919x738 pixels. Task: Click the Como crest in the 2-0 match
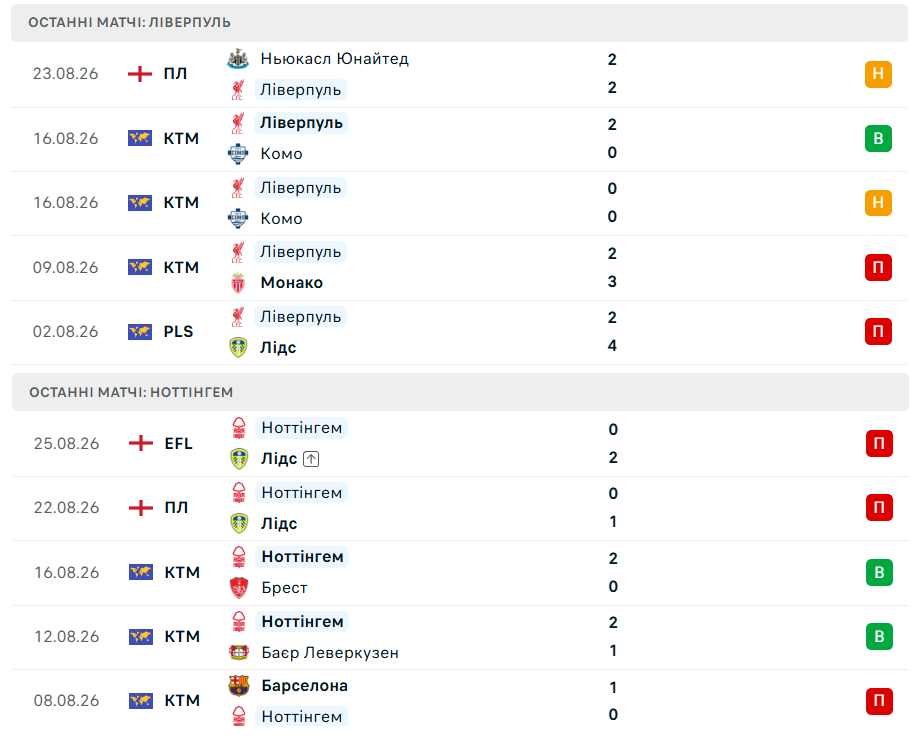[238, 154]
